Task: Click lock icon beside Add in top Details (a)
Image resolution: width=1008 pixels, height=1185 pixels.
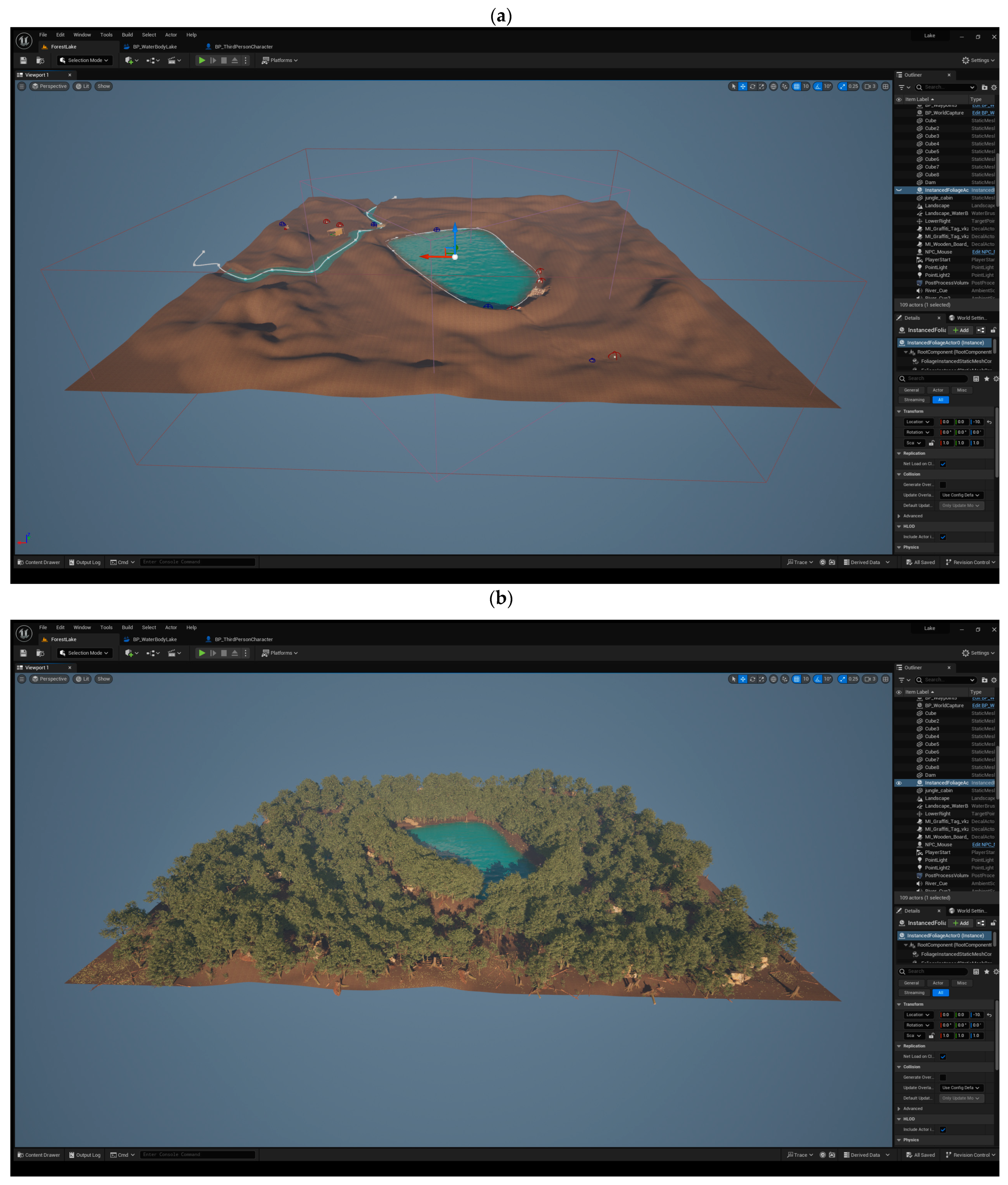Action: pyautogui.click(x=993, y=330)
